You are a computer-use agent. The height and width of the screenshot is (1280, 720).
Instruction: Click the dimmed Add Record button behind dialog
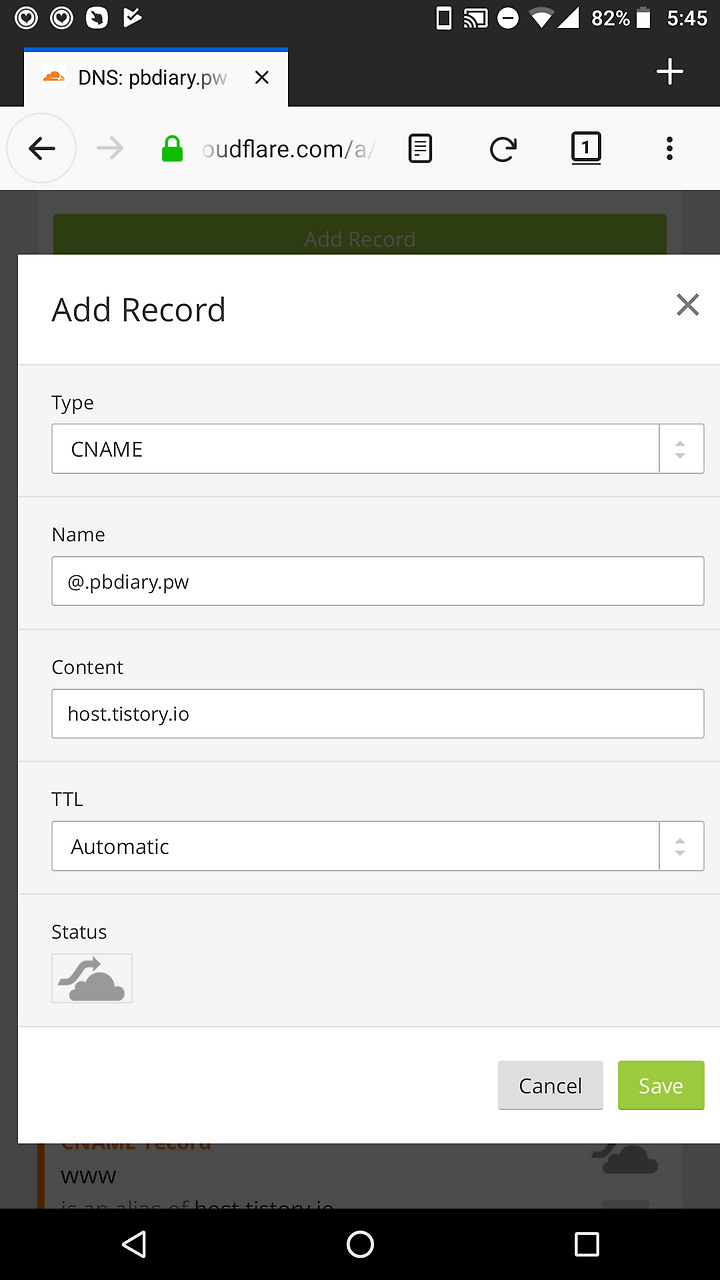[x=360, y=235]
